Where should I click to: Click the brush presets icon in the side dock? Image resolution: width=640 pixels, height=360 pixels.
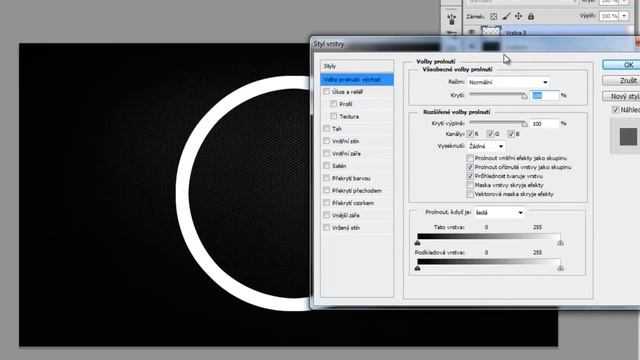pos(451,19)
